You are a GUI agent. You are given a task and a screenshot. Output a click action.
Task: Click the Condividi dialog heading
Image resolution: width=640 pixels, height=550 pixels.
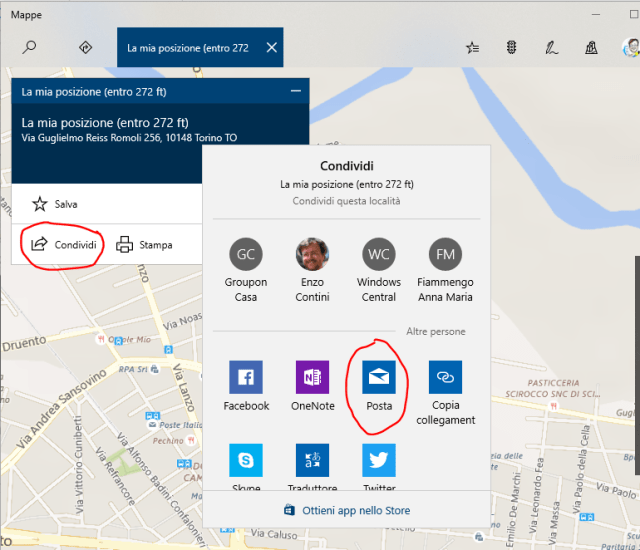tap(347, 166)
